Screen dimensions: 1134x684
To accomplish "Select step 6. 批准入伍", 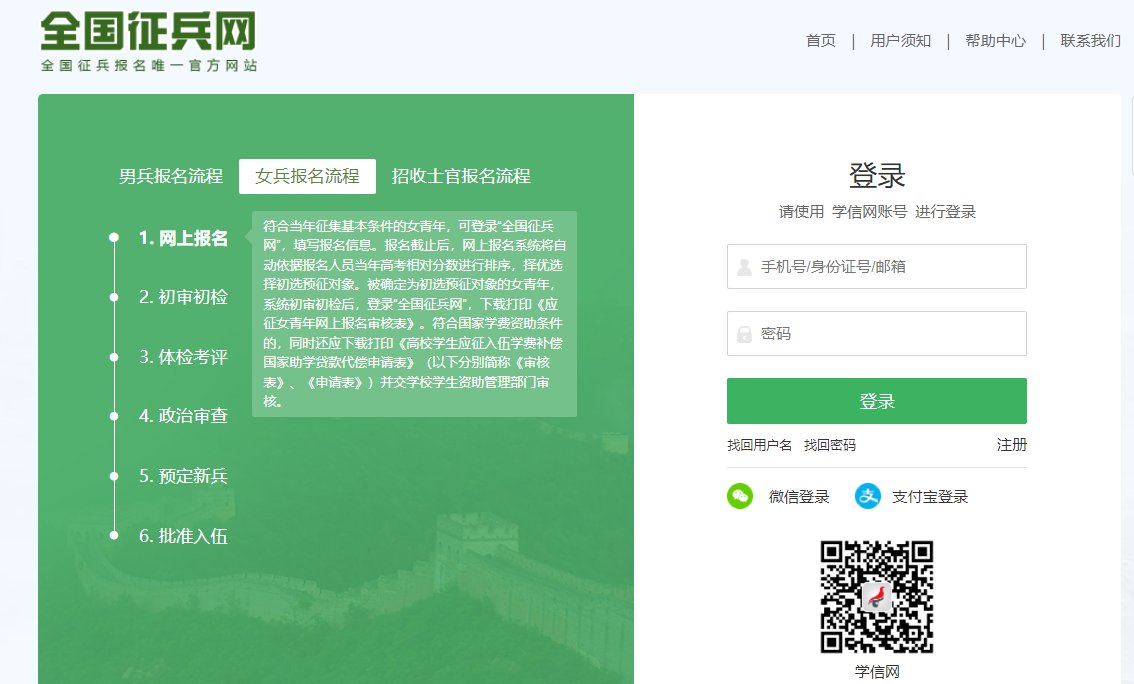I will pos(183,536).
